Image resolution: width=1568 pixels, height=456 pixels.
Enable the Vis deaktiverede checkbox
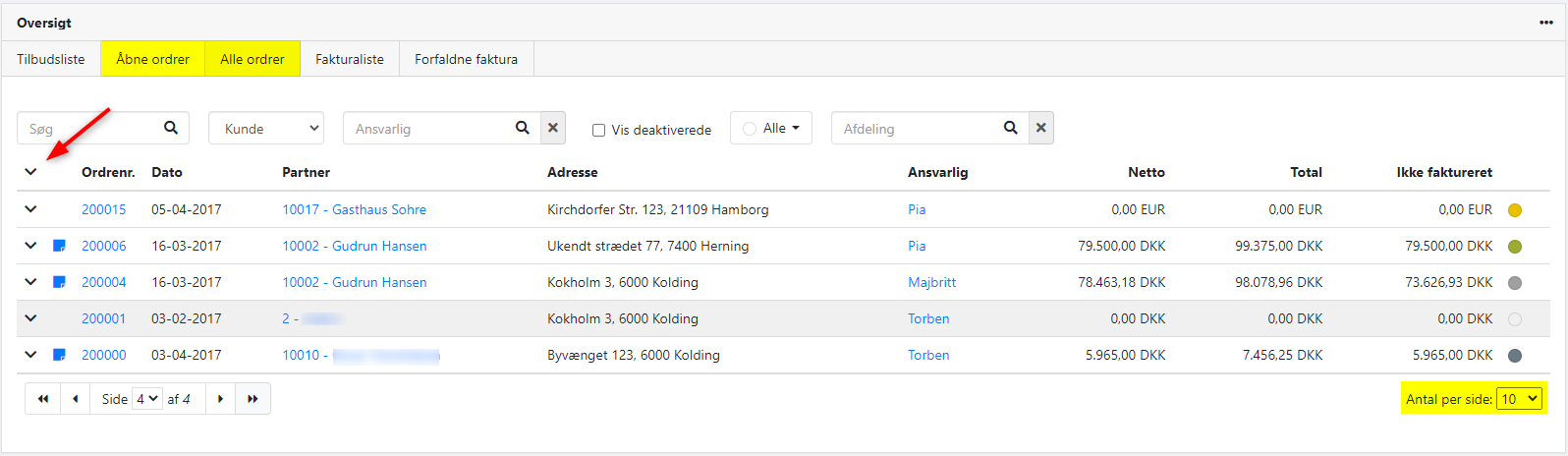[598, 130]
